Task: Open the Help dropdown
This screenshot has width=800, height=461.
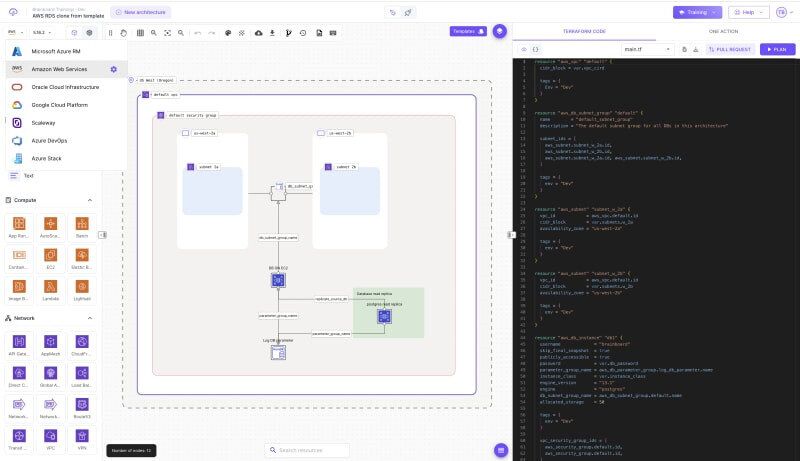Action: (748, 12)
